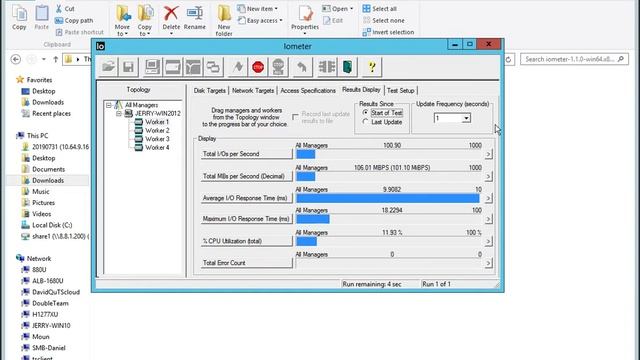The image size is (640, 360).
Task: Open arrow beside Total Error Count bar
Action: tap(488, 263)
